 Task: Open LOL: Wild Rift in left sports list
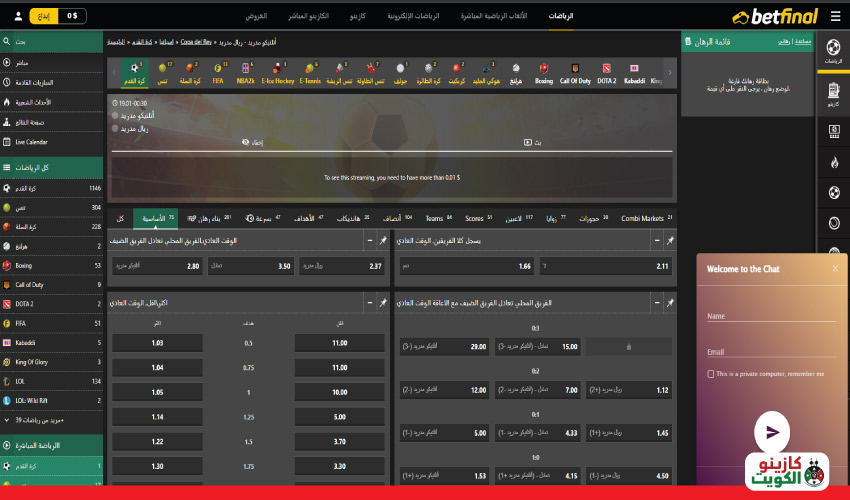[51, 401]
